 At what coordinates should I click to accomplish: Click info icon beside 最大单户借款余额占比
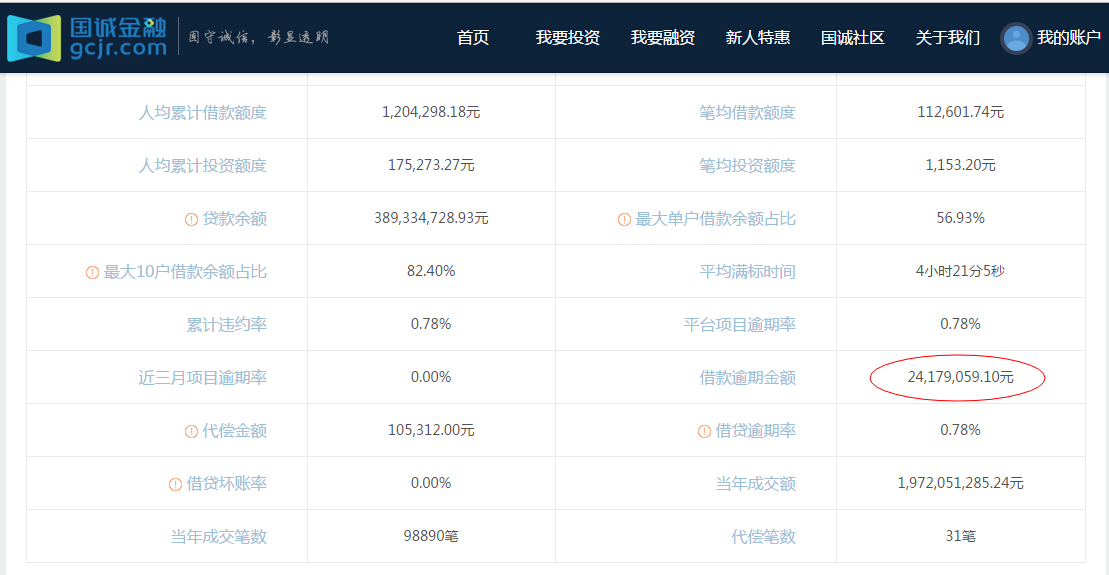point(624,219)
